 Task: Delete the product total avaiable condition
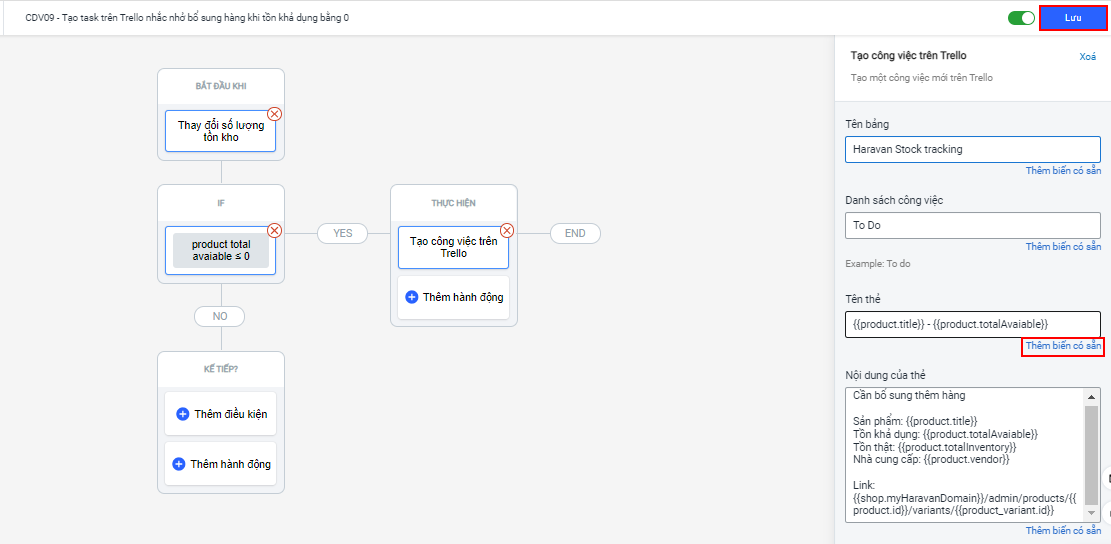275,230
